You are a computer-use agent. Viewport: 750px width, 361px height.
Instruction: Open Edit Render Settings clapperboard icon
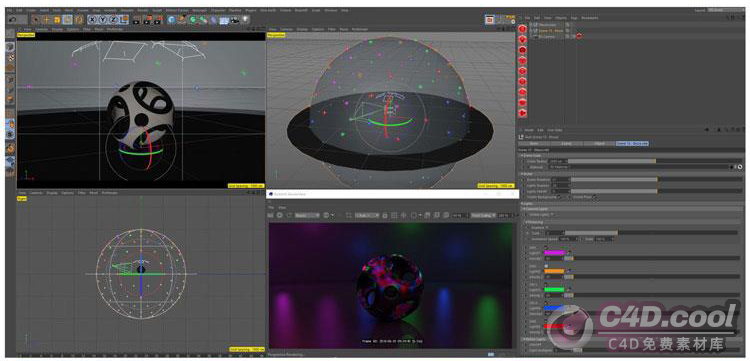(158, 20)
